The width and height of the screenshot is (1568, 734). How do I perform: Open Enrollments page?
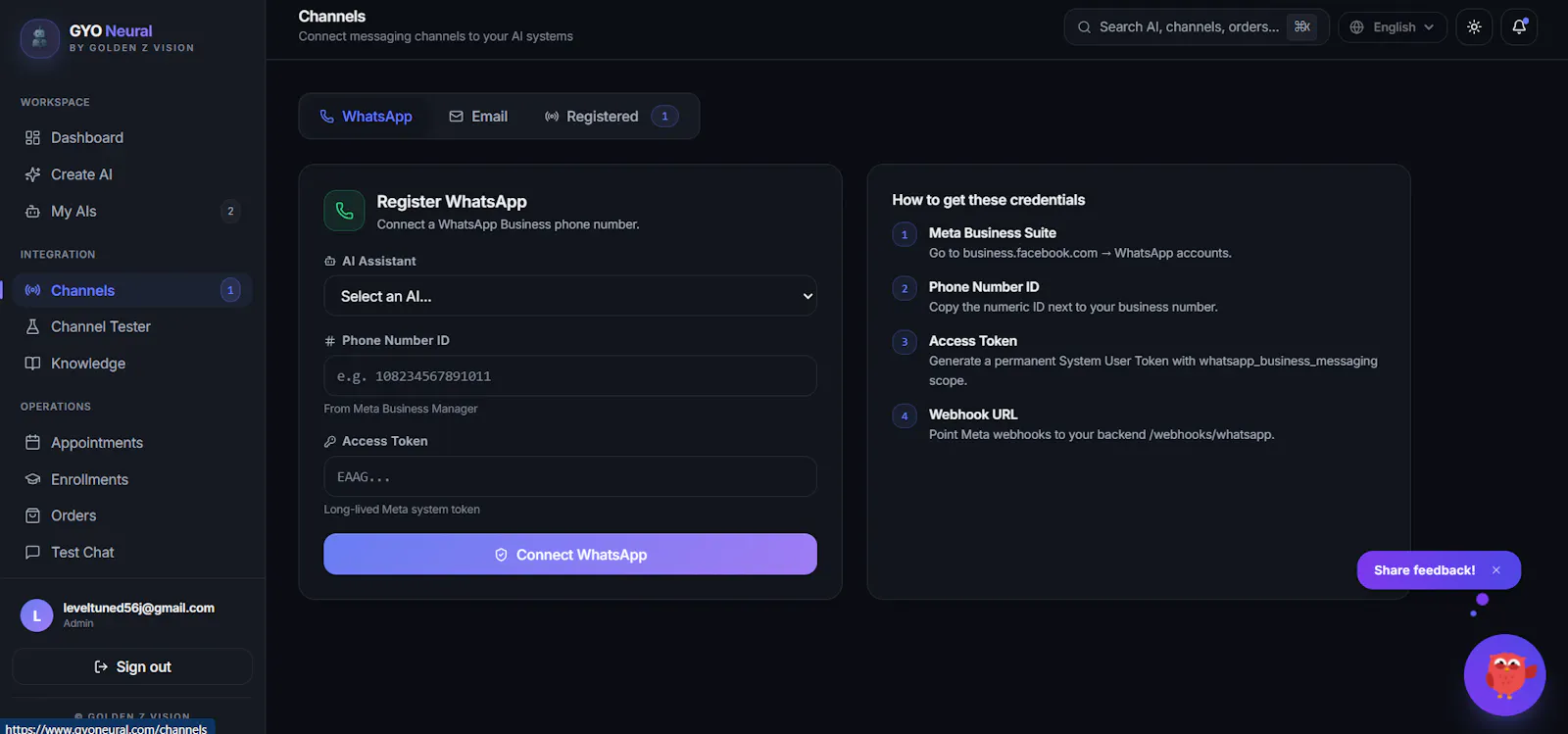[132, 479]
